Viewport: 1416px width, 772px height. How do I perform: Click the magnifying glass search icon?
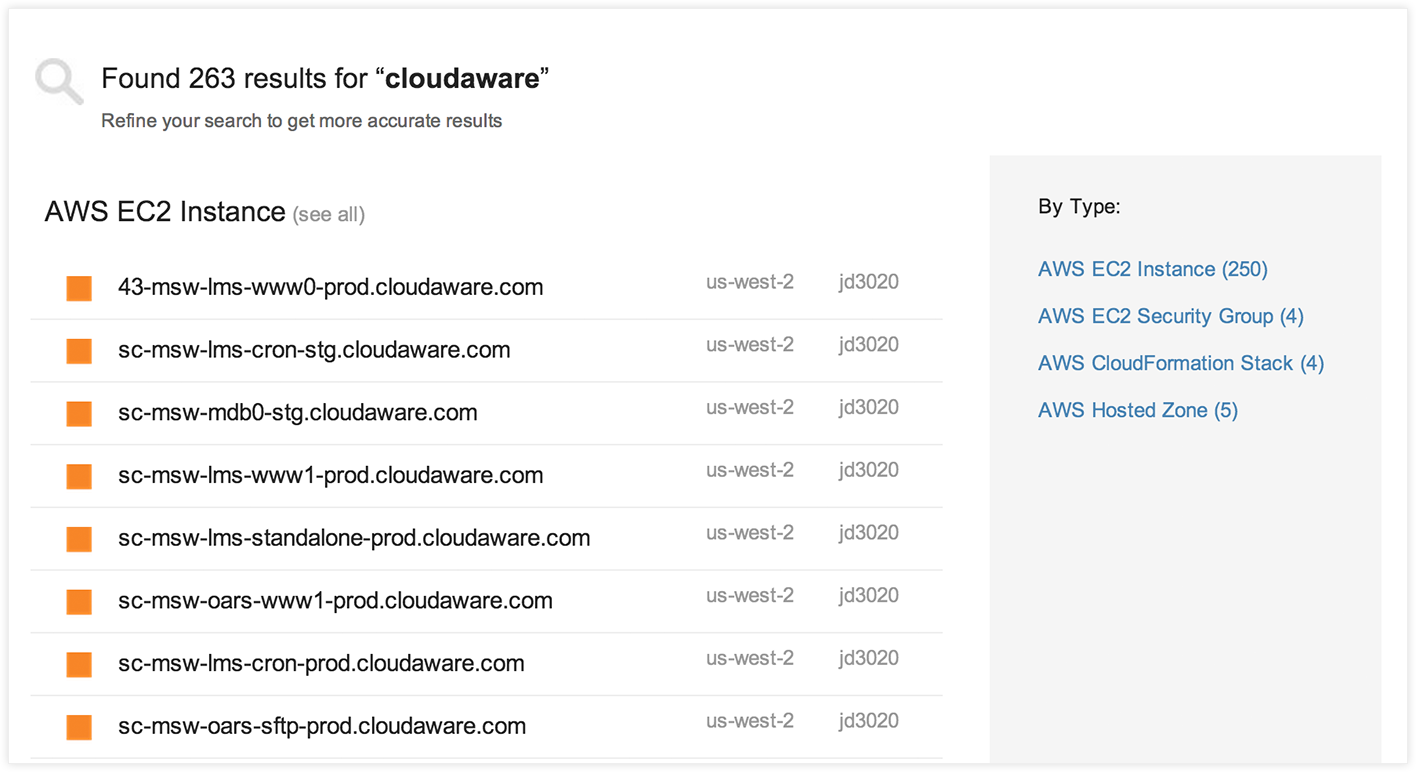click(59, 82)
